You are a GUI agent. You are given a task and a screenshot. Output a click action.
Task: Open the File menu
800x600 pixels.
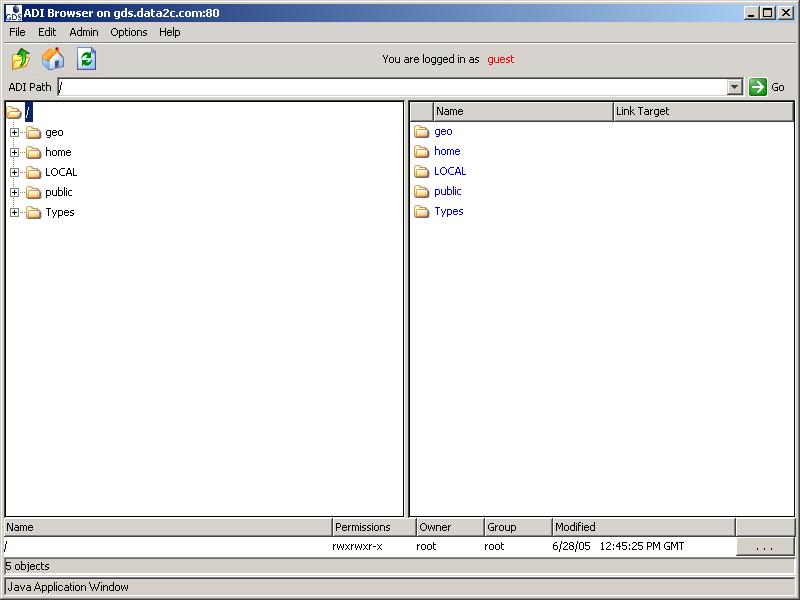click(x=18, y=32)
